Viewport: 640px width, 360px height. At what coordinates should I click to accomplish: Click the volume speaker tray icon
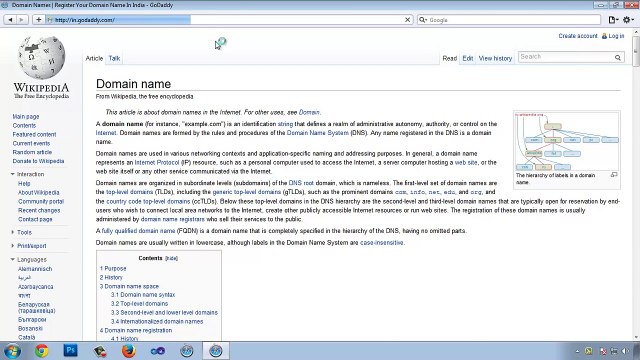point(625,351)
